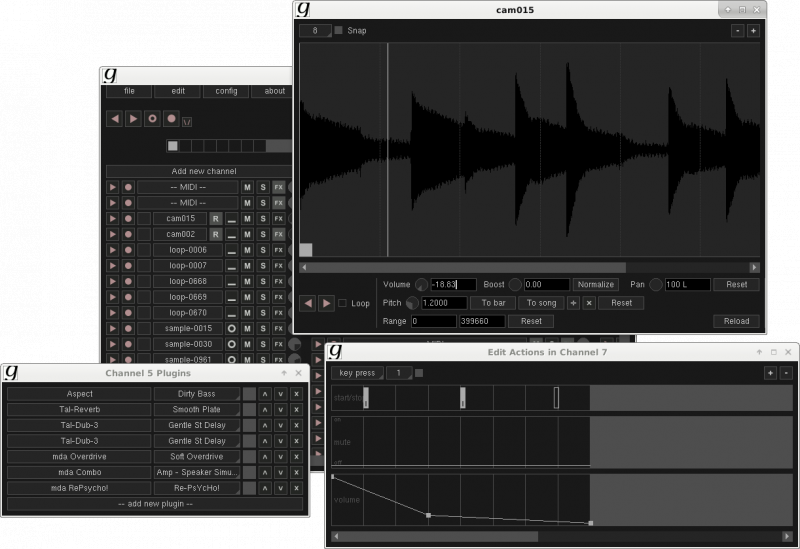Open the key press action type dropdown

pos(357,373)
